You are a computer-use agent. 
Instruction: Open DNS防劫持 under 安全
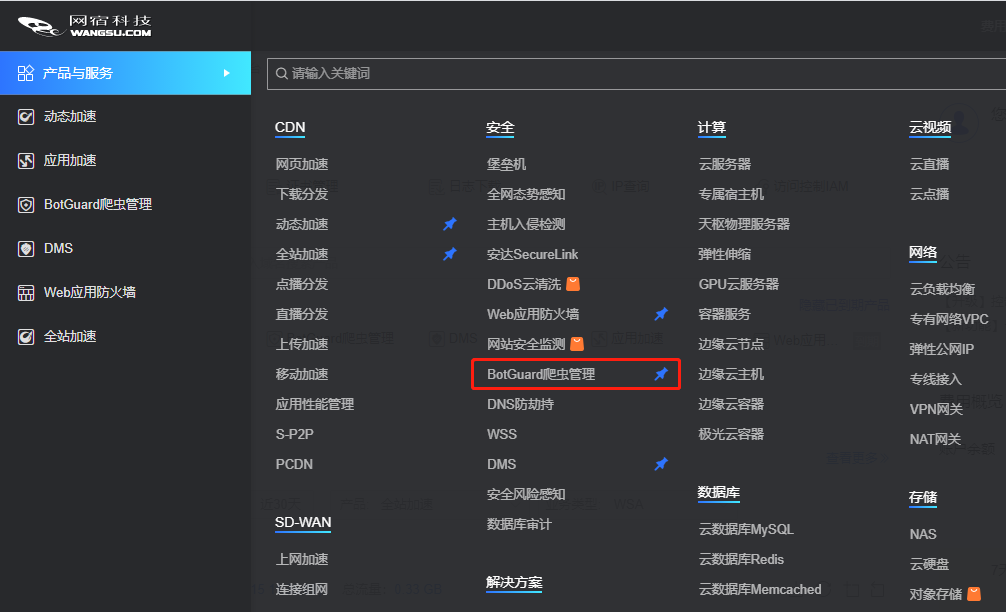tap(520, 404)
